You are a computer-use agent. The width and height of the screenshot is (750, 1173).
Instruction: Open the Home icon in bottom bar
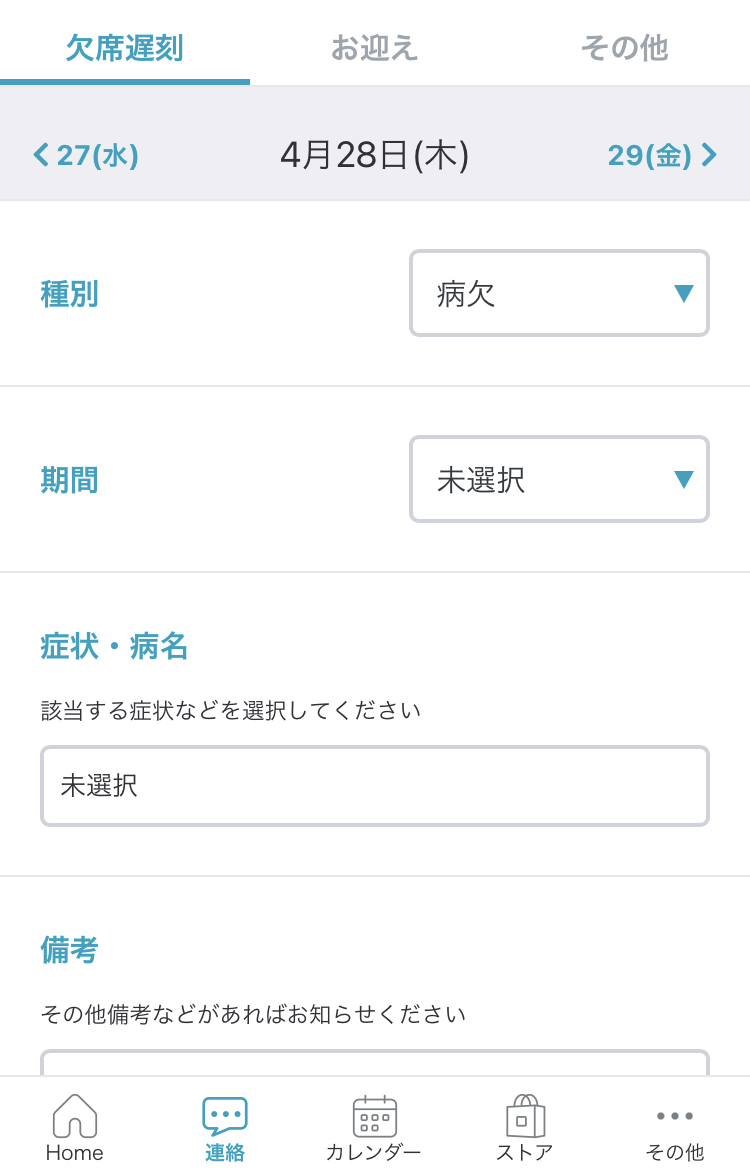[x=75, y=1115]
